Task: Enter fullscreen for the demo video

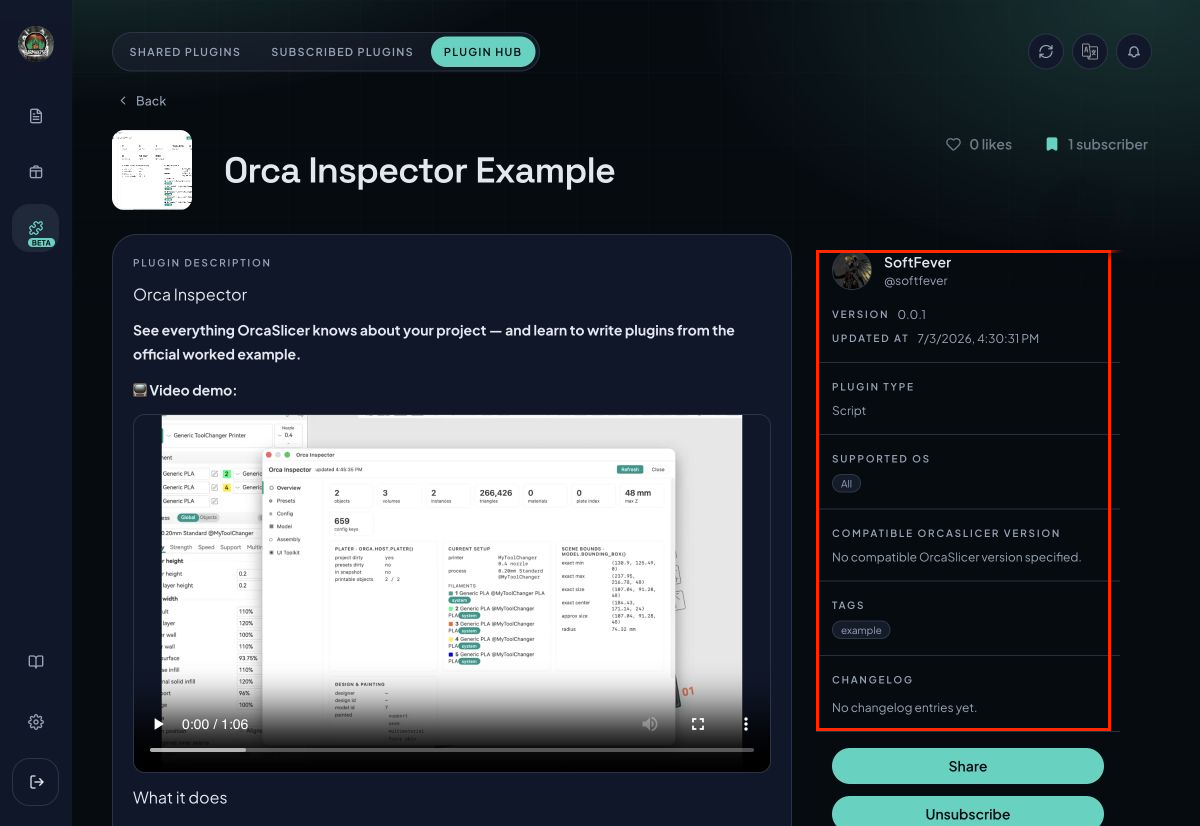Action: pyautogui.click(x=698, y=724)
